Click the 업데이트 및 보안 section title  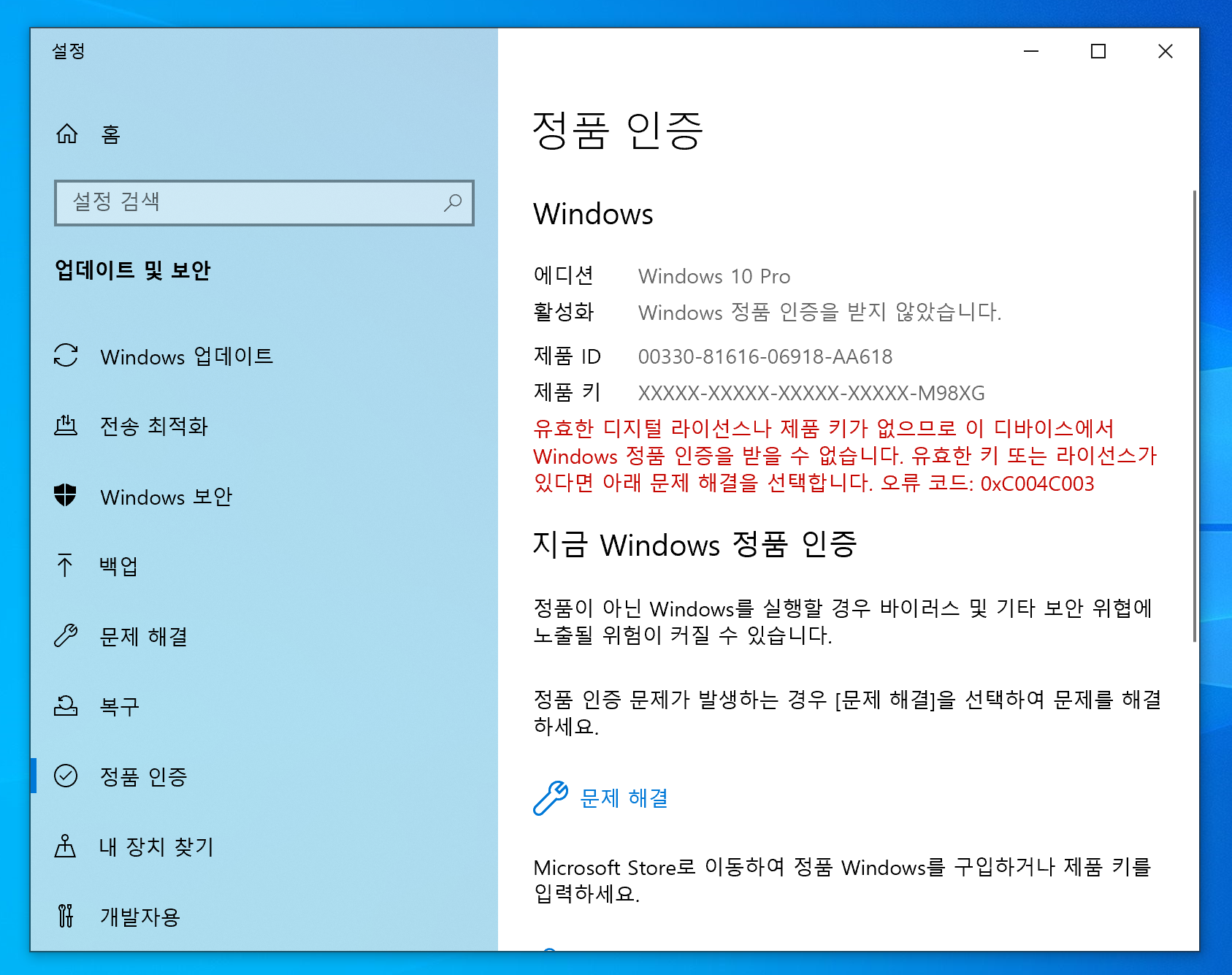point(133,270)
